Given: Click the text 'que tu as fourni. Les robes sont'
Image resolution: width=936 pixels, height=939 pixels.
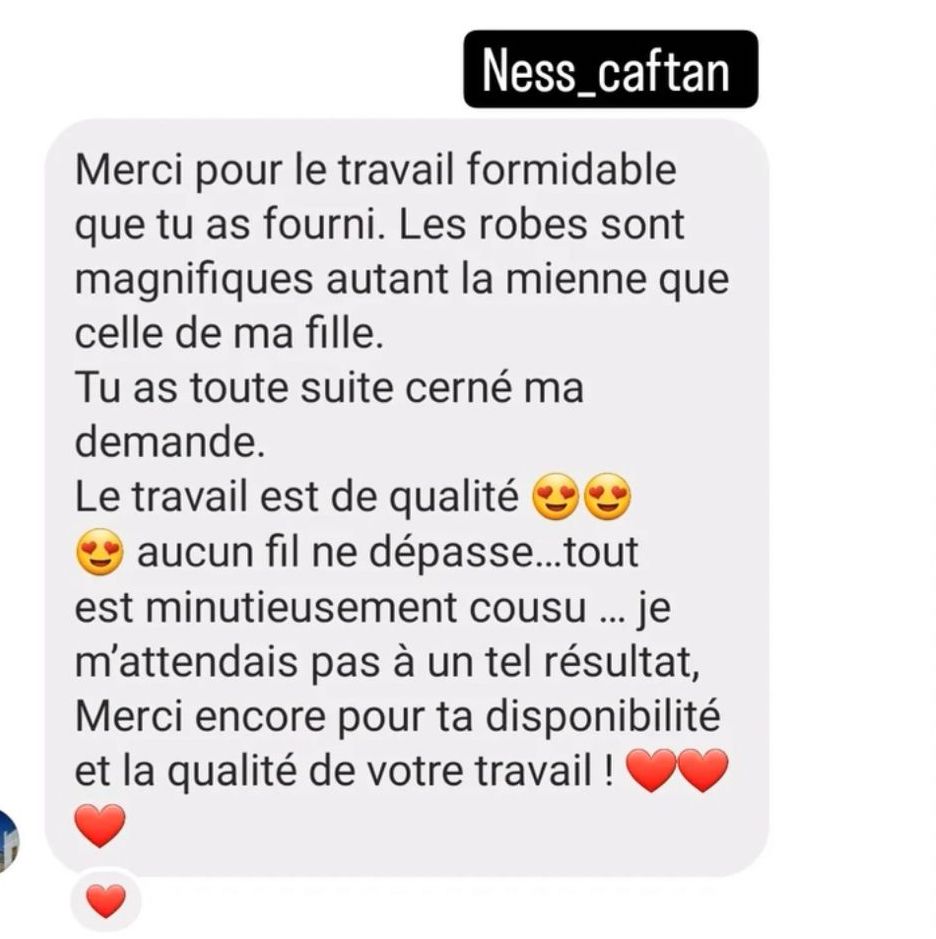Looking at the screenshot, I should (379, 225).
